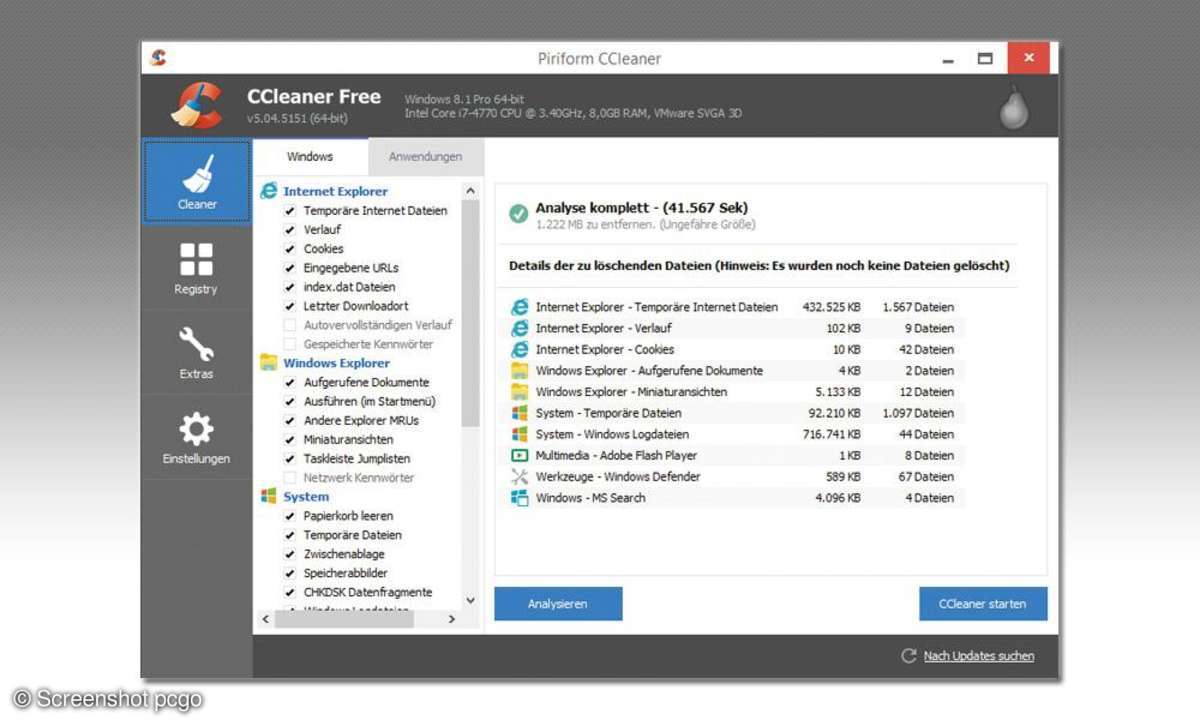This screenshot has height=720, width=1200.
Task: Click the list scroll-down arrow
Action: point(471,600)
